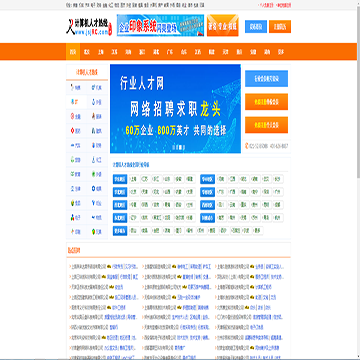
Task: Choose the 天津 city tag
Action: (145, 192)
